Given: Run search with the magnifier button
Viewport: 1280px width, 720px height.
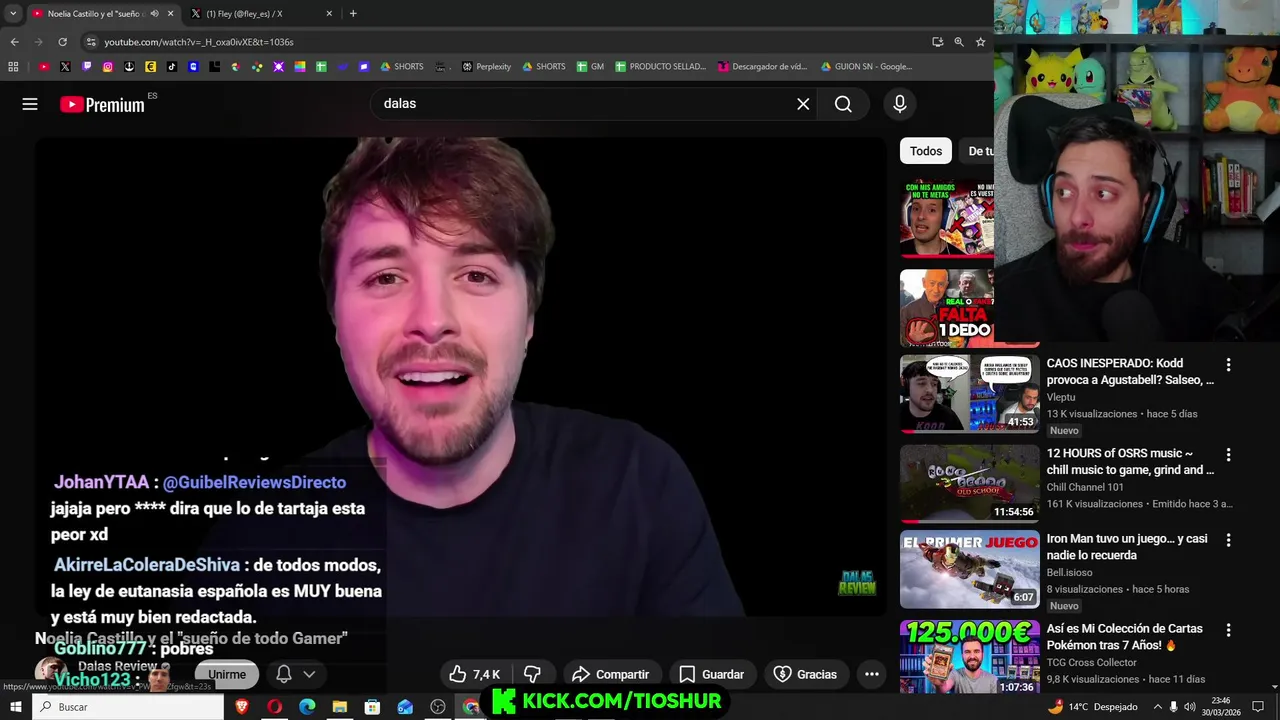Looking at the screenshot, I should click(843, 104).
